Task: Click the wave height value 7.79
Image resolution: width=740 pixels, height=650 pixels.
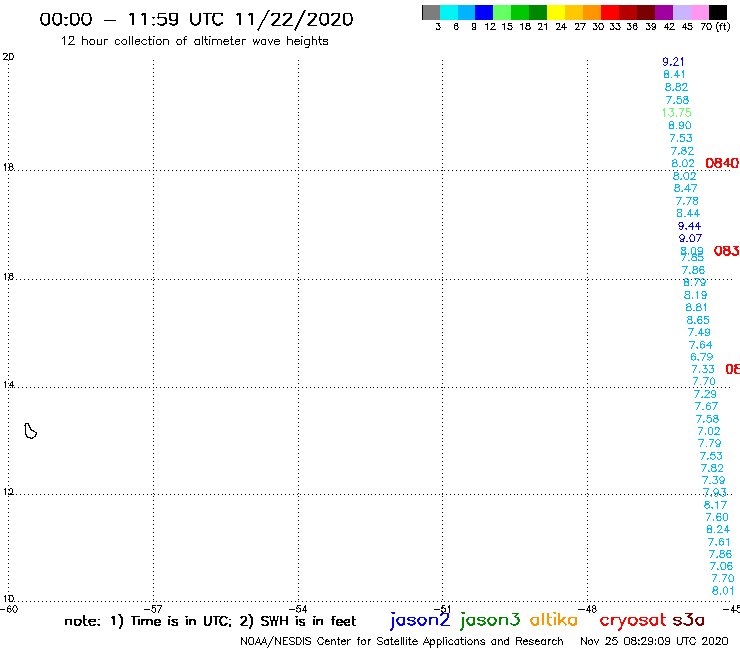Action: point(710,443)
